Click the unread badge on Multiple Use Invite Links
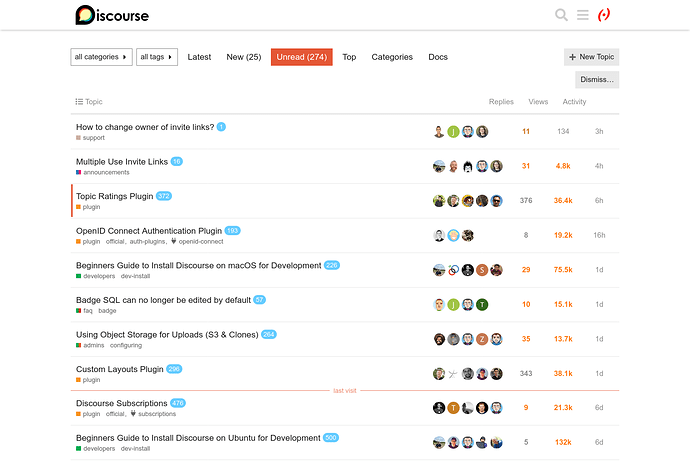Viewport: 690px width, 464px height. coord(176,162)
